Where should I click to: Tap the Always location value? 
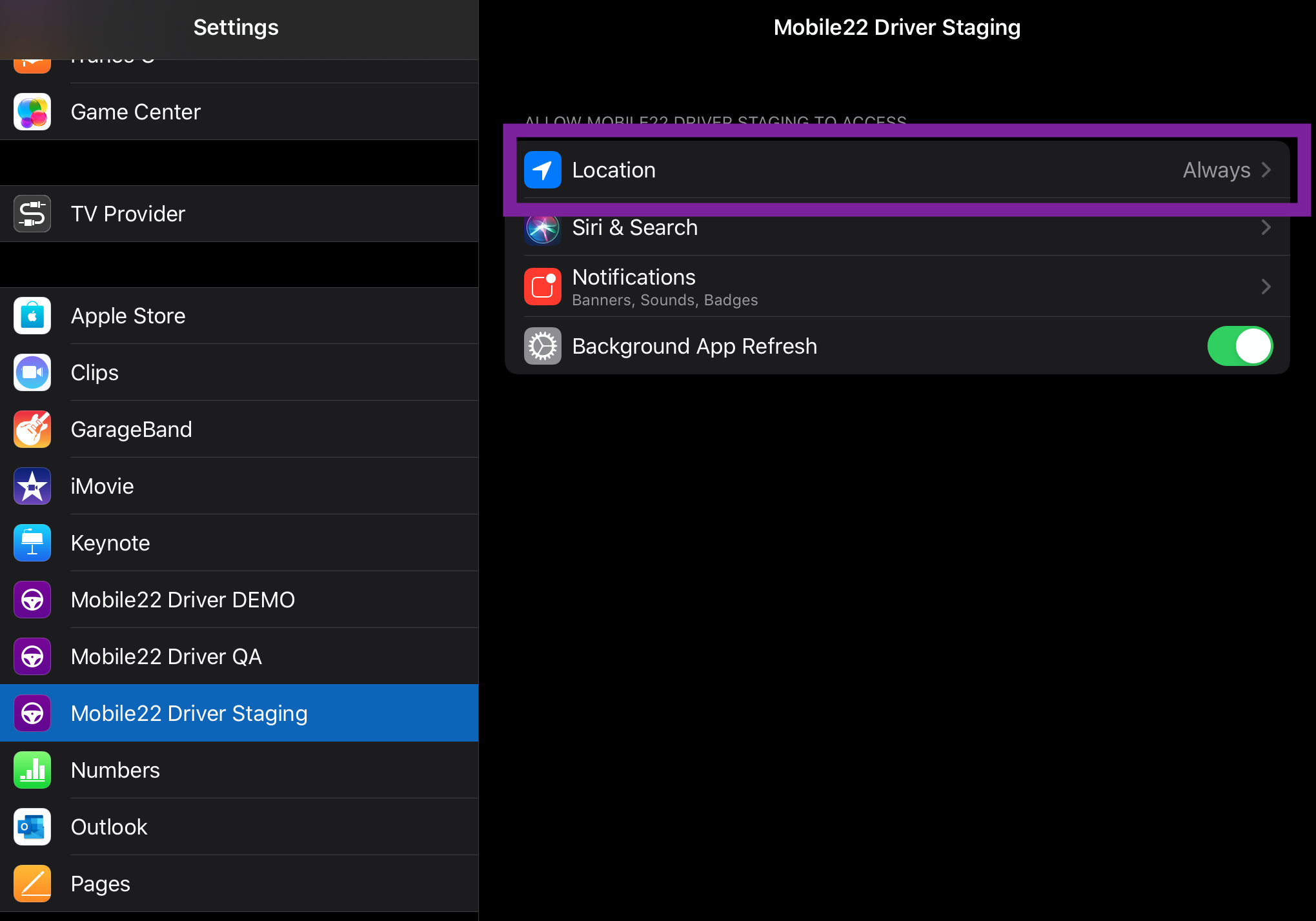tap(1216, 170)
